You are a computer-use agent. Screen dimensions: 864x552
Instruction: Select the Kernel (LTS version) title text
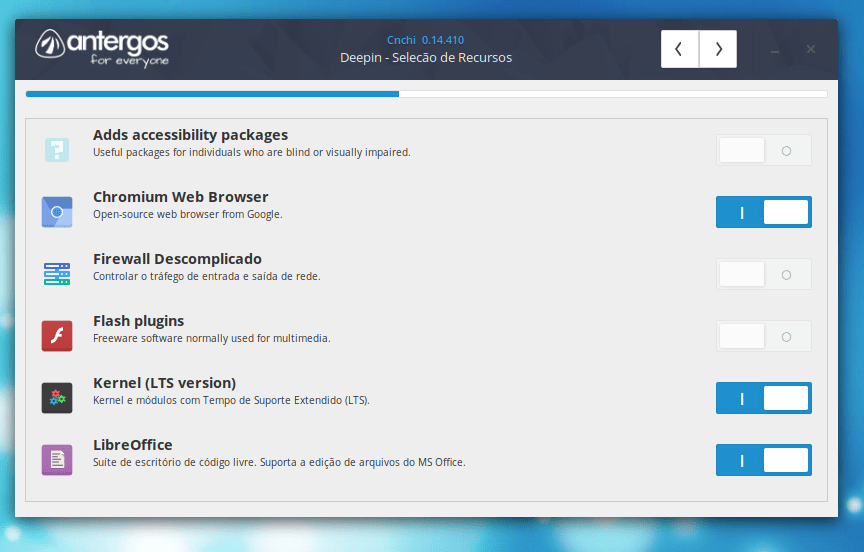pos(164,383)
